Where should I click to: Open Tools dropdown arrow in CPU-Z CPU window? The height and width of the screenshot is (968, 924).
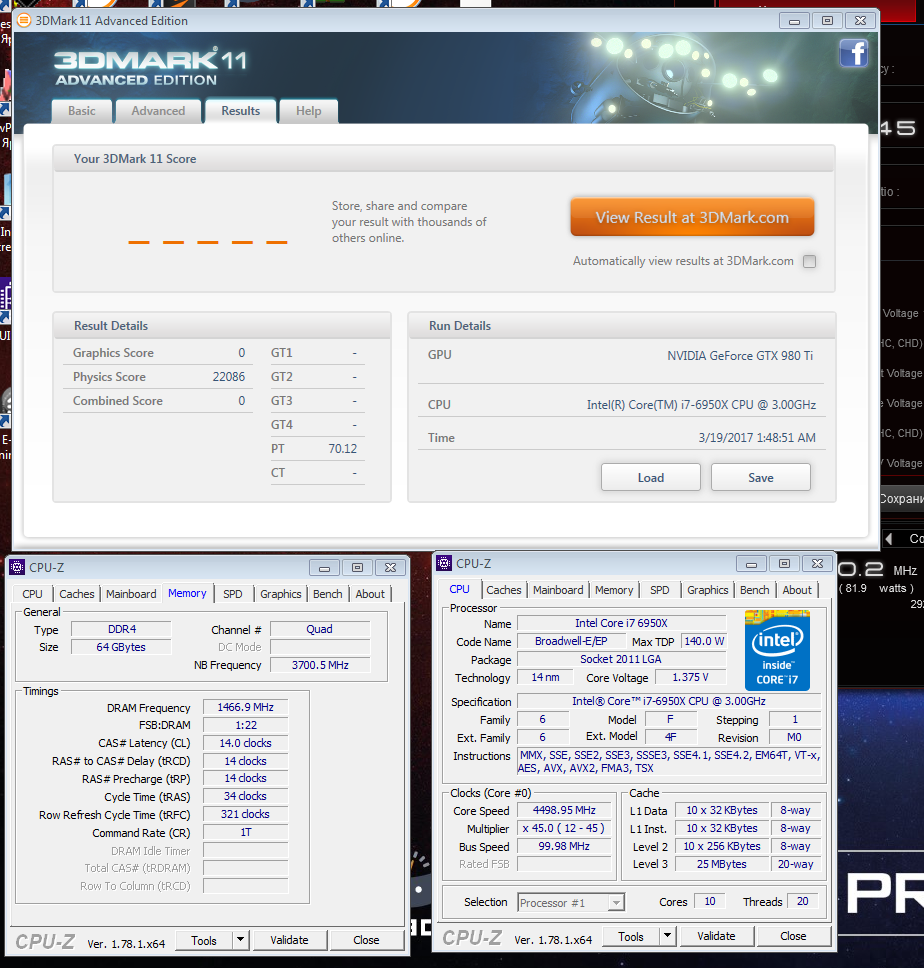(x=667, y=937)
